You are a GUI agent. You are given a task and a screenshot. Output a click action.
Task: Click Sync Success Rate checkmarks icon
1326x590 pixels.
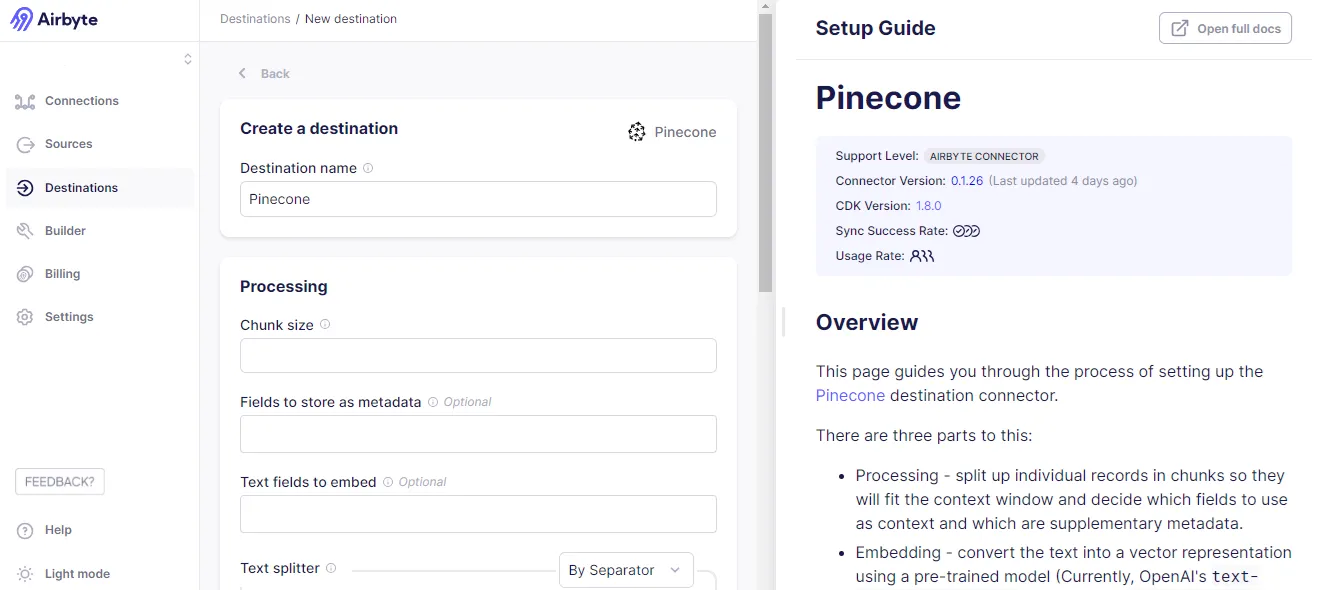tap(966, 231)
